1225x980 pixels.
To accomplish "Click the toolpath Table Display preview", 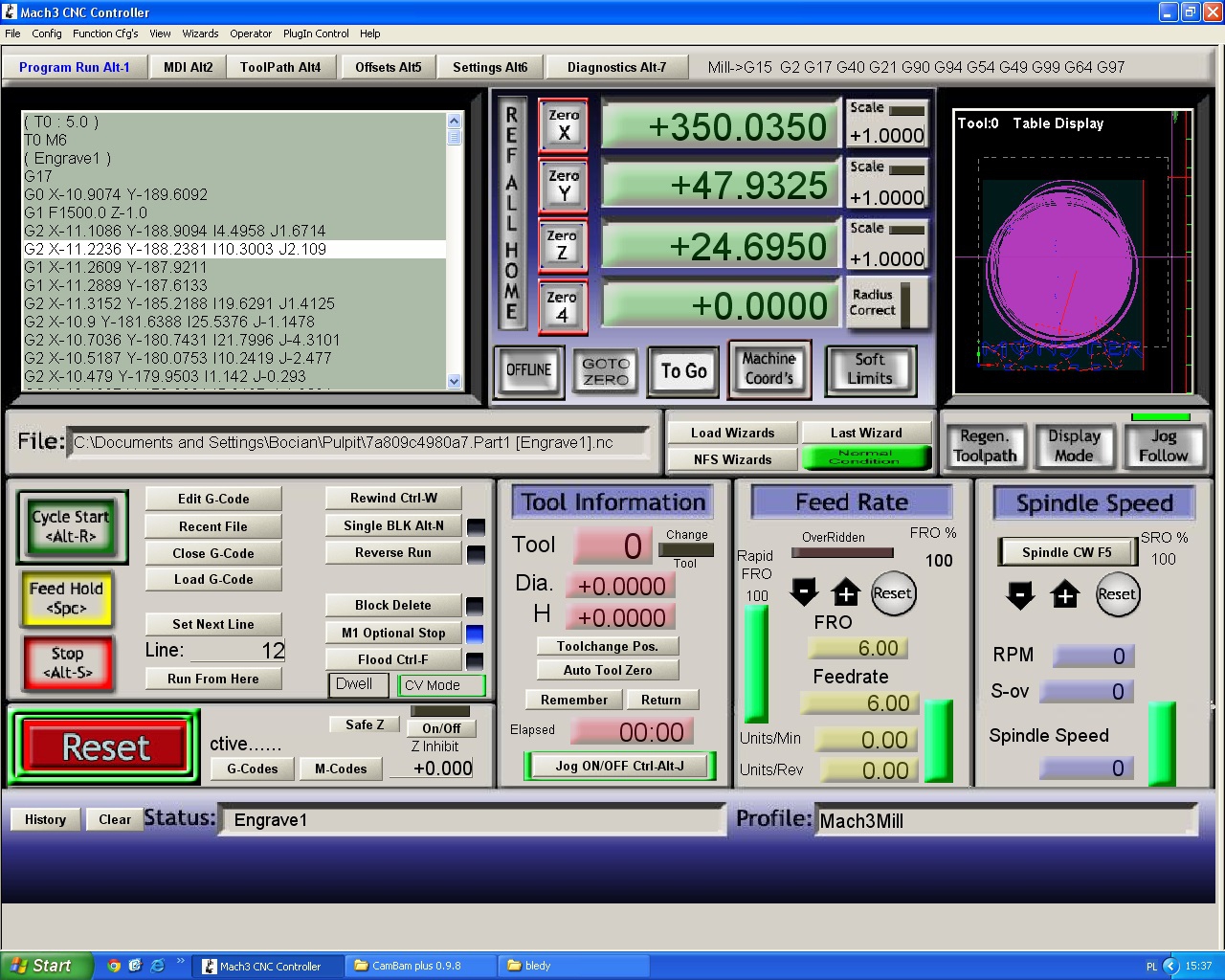I will 1073,253.
